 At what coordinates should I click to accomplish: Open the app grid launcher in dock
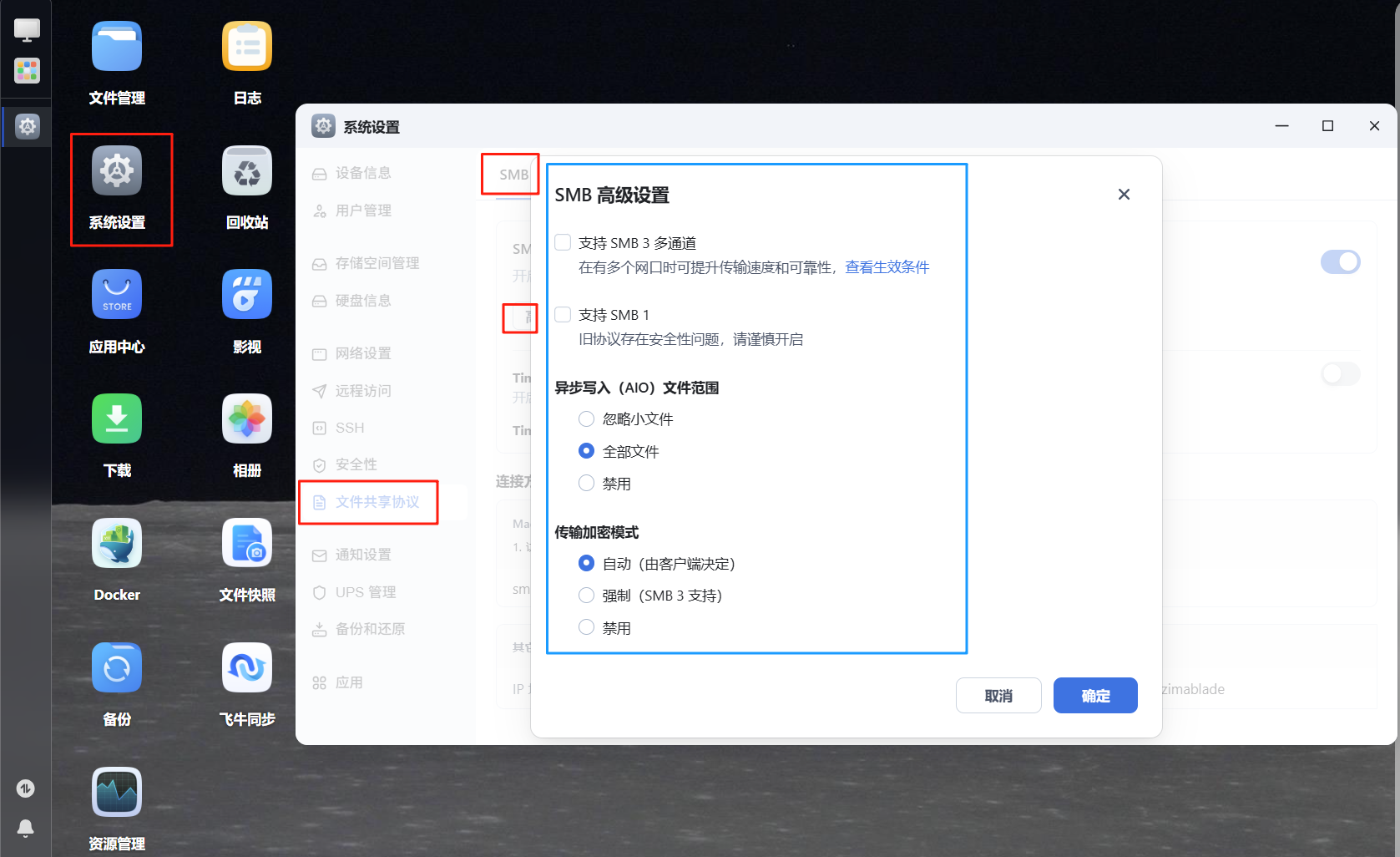[27, 70]
